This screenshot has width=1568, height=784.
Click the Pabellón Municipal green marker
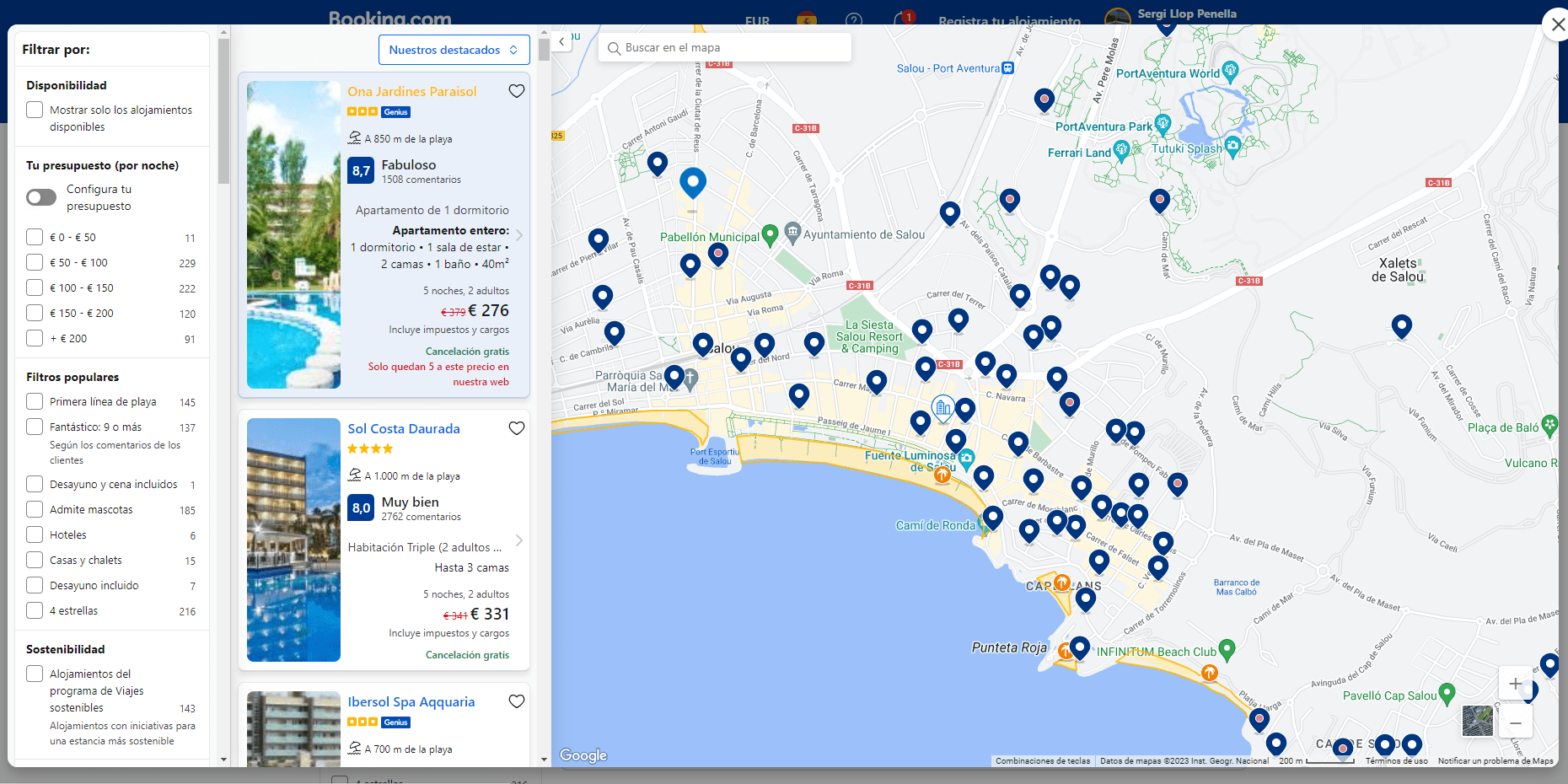pos(770,234)
